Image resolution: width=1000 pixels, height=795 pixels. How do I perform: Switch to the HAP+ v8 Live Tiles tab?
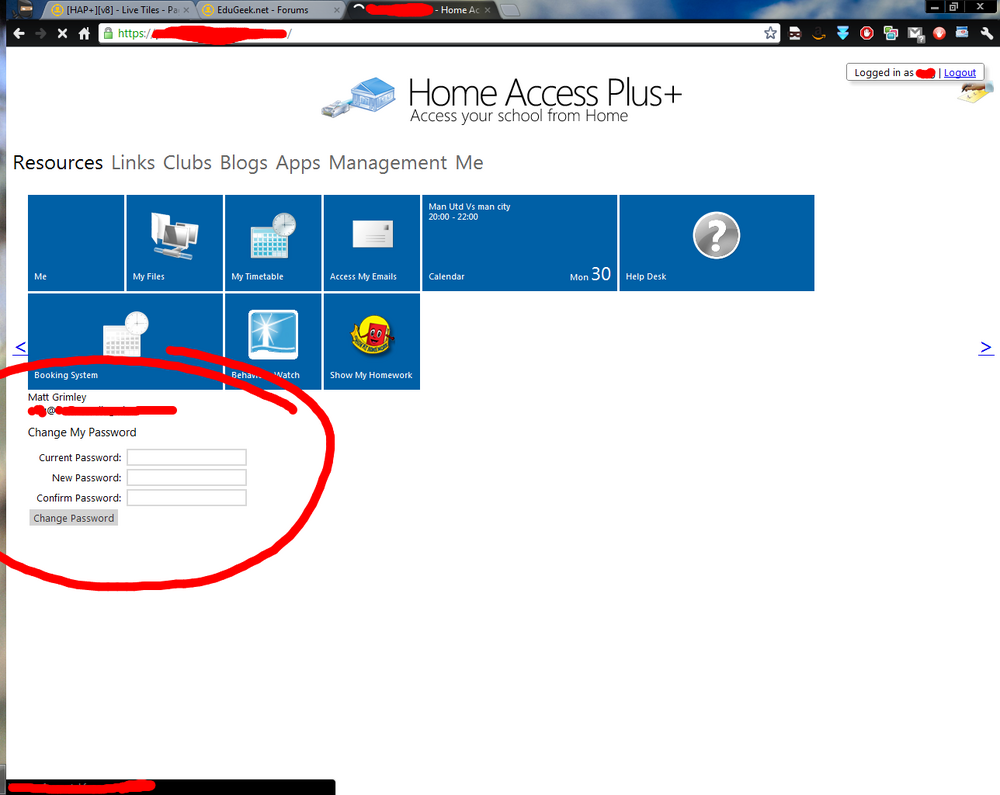[x=121, y=10]
